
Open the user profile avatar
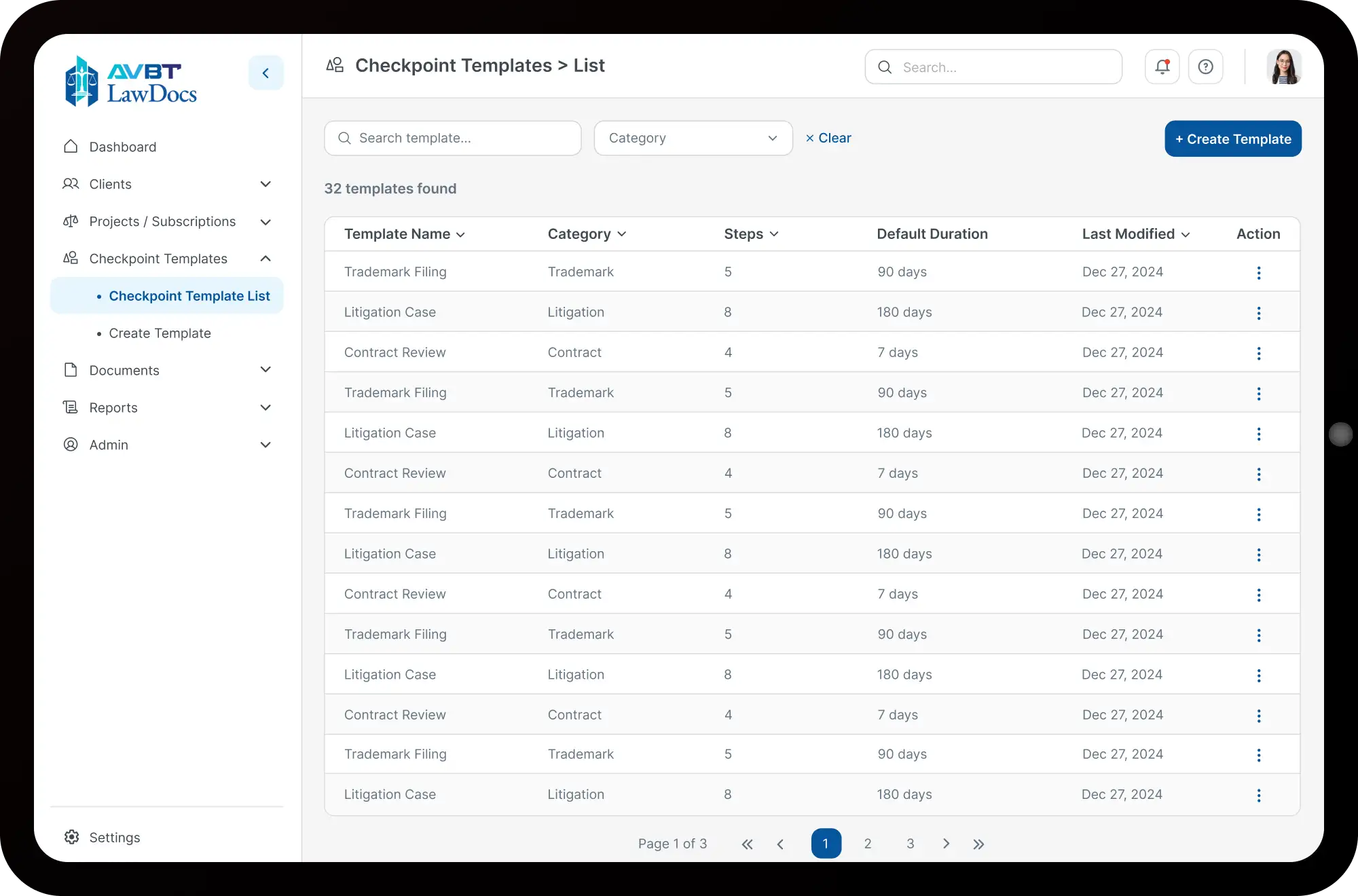tap(1283, 67)
